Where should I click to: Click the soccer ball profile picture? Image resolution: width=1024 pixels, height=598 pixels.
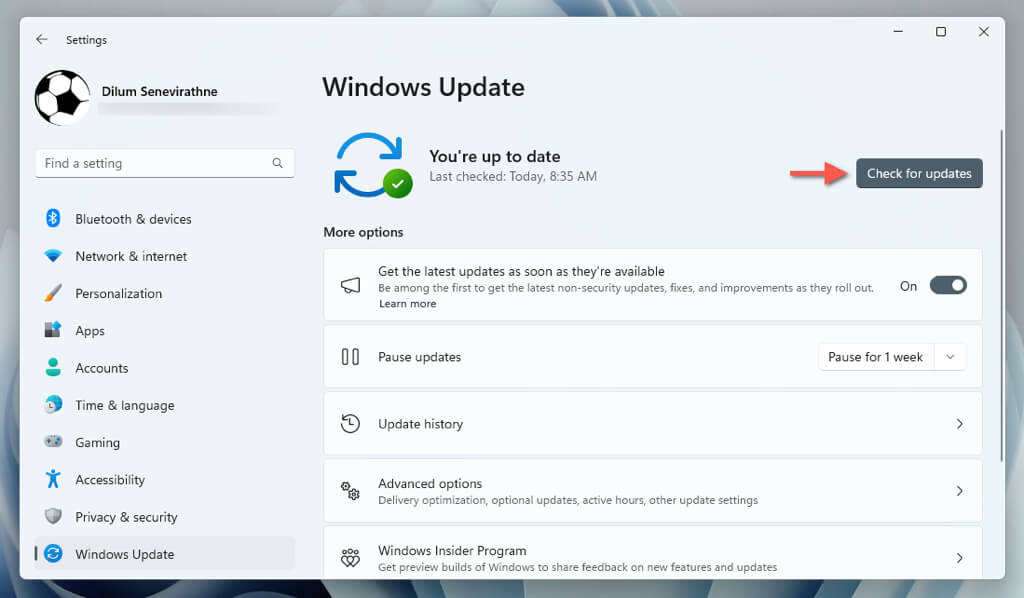pyautogui.click(x=63, y=98)
